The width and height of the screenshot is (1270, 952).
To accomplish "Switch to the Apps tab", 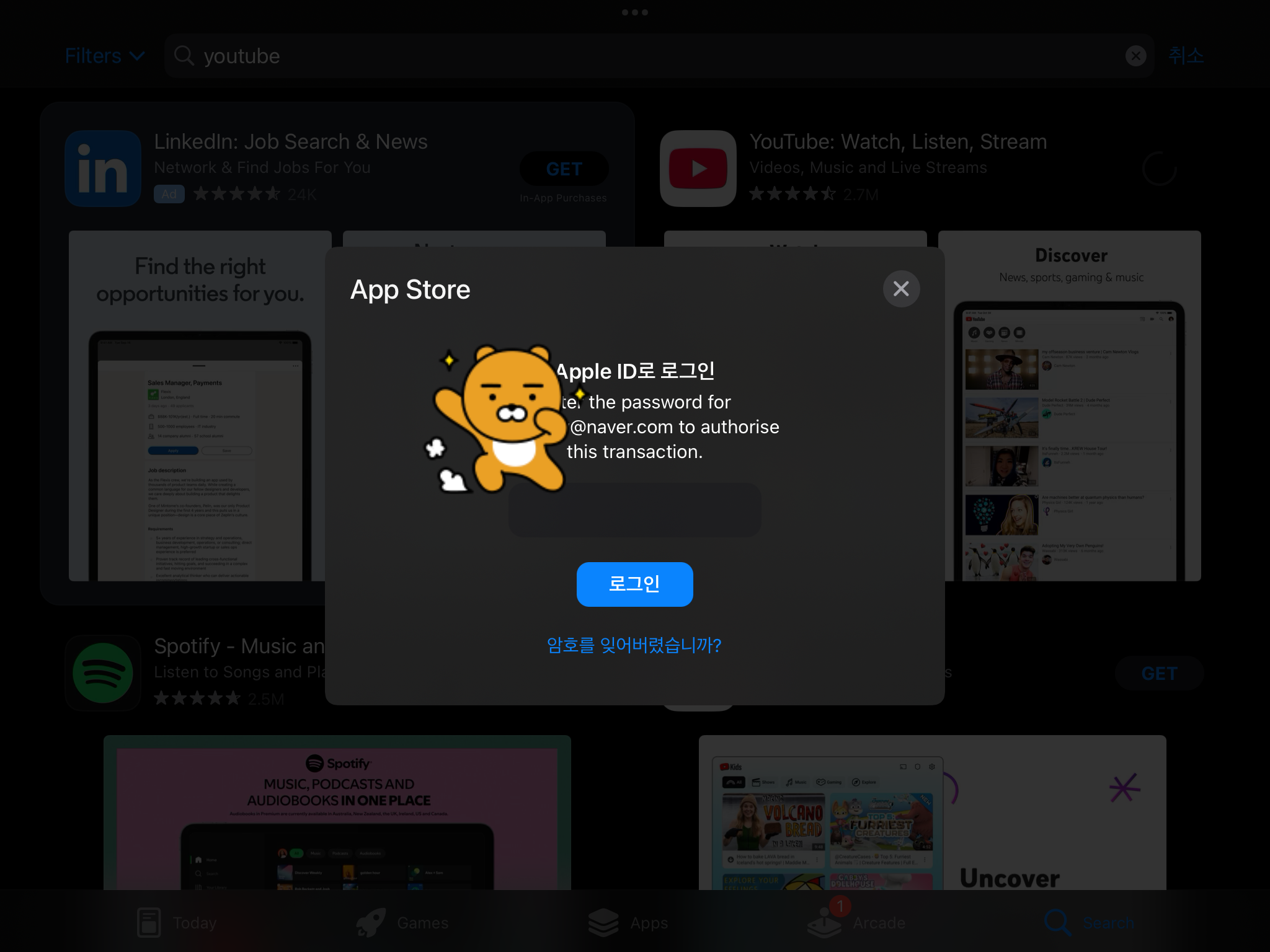I will 628,922.
